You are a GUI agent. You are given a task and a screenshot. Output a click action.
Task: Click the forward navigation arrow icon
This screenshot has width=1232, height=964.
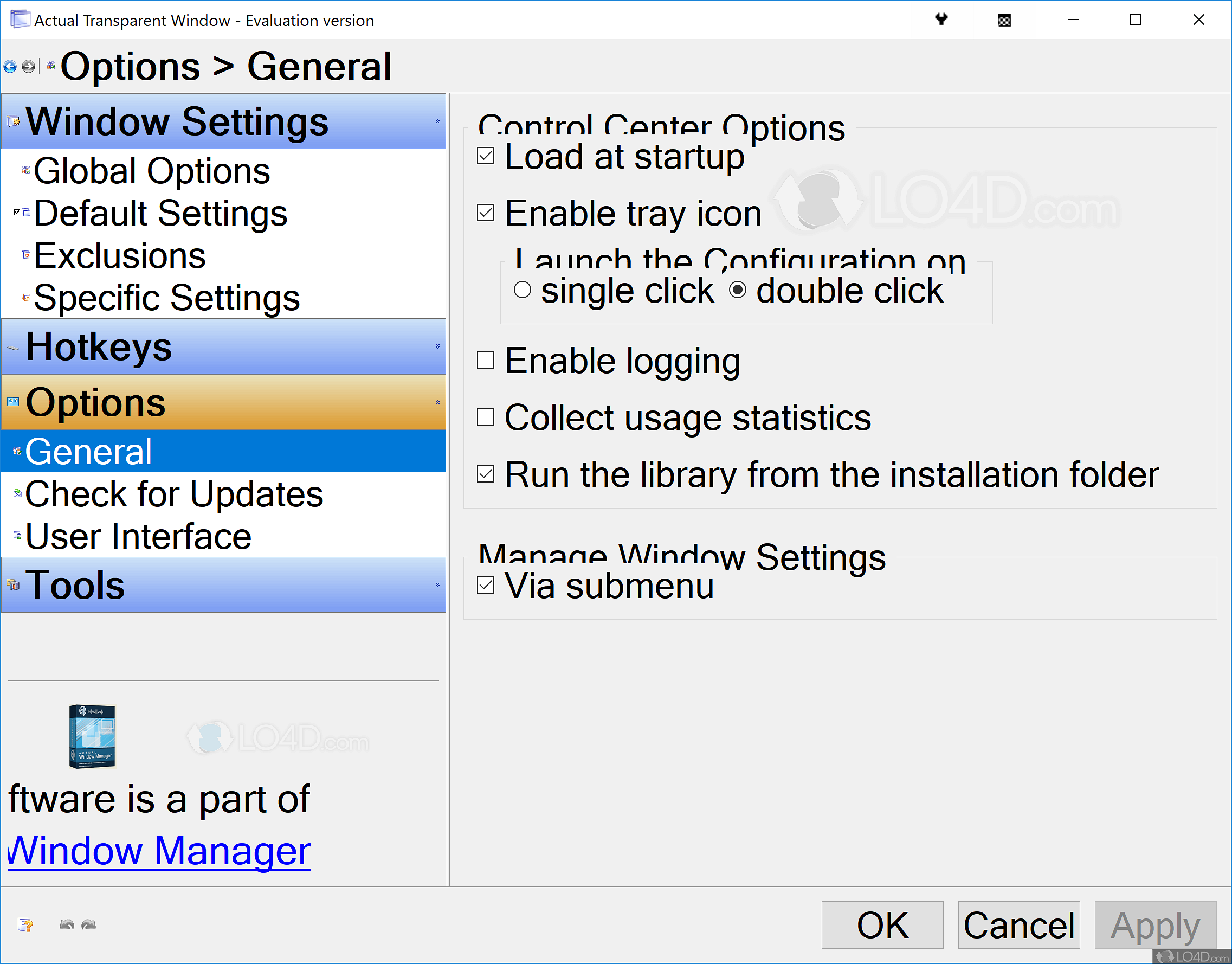point(28,67)
